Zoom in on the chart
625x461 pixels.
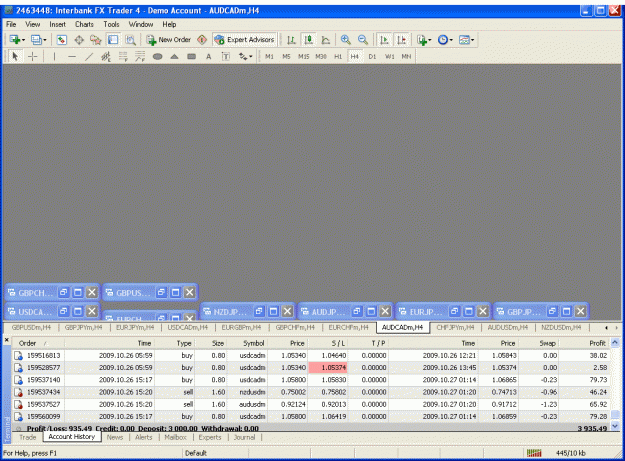click(x=346, y=40)
